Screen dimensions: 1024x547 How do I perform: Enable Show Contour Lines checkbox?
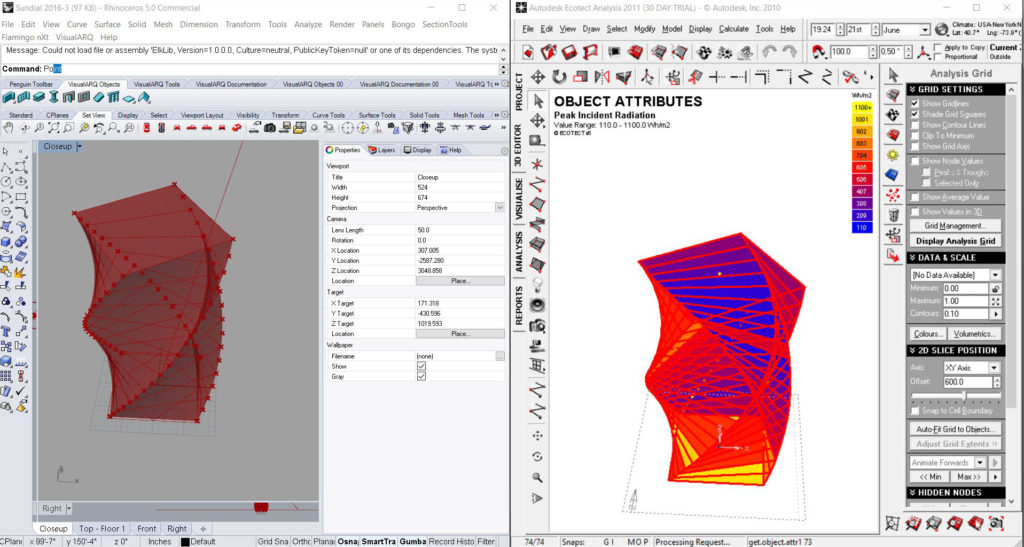pyautogui.click(x=914, y=125)
